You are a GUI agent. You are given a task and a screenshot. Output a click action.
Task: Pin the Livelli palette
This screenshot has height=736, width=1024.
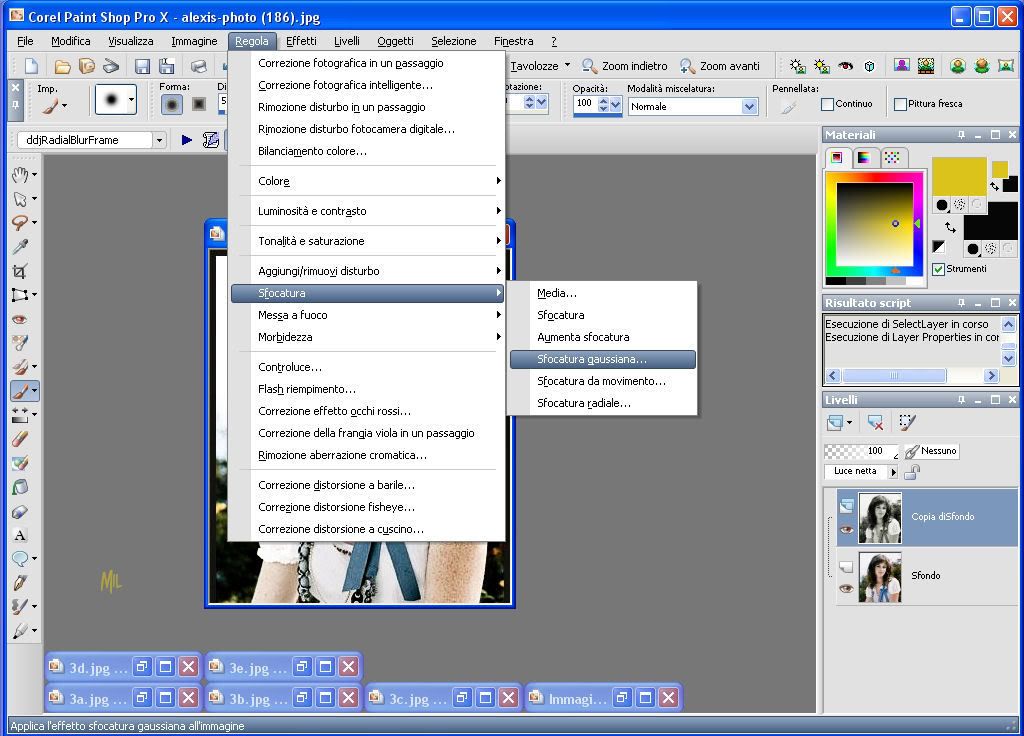point(961,399)
